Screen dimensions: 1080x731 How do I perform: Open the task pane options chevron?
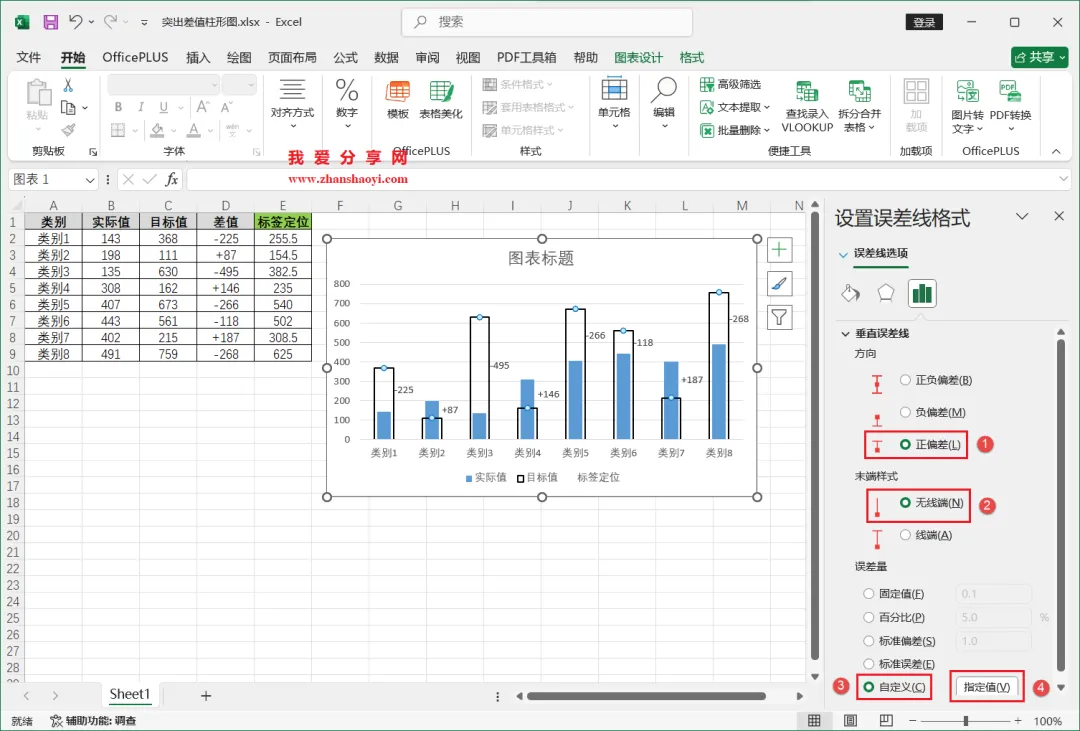pyautogui.click(x=1022, y=216)
